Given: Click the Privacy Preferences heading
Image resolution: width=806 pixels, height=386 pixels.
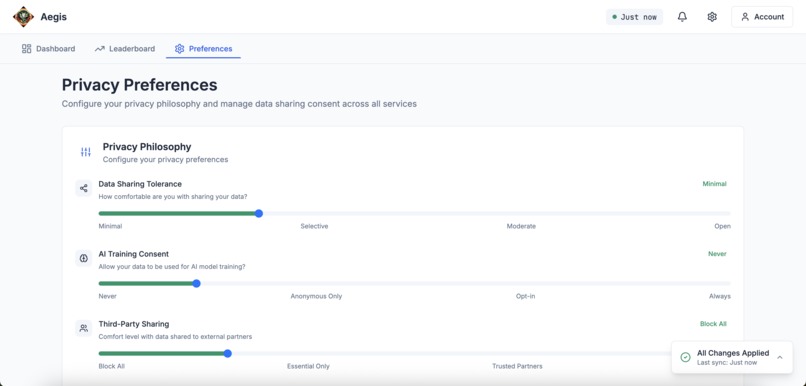Looking at the screenshot, I should pyautogui.click(x=139, y=85).
